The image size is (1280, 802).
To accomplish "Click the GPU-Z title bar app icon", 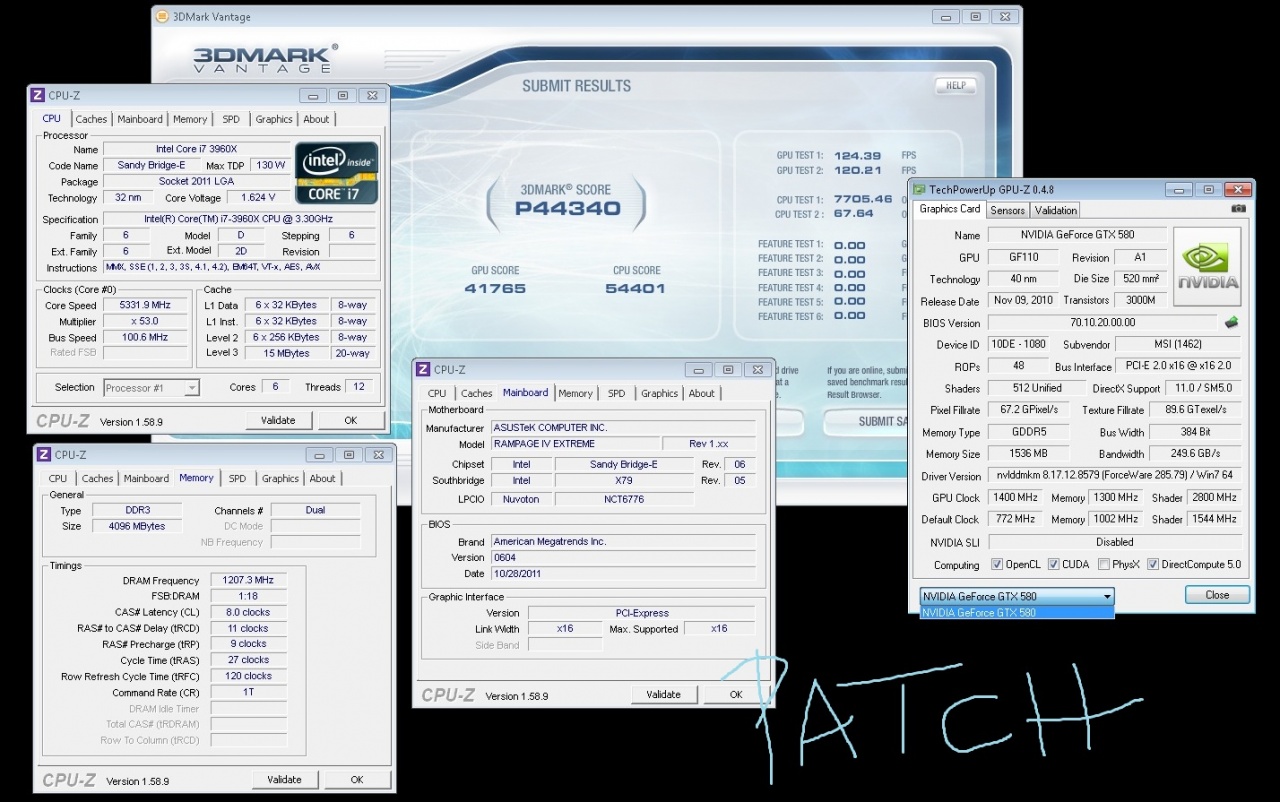I will click(919, 189).
